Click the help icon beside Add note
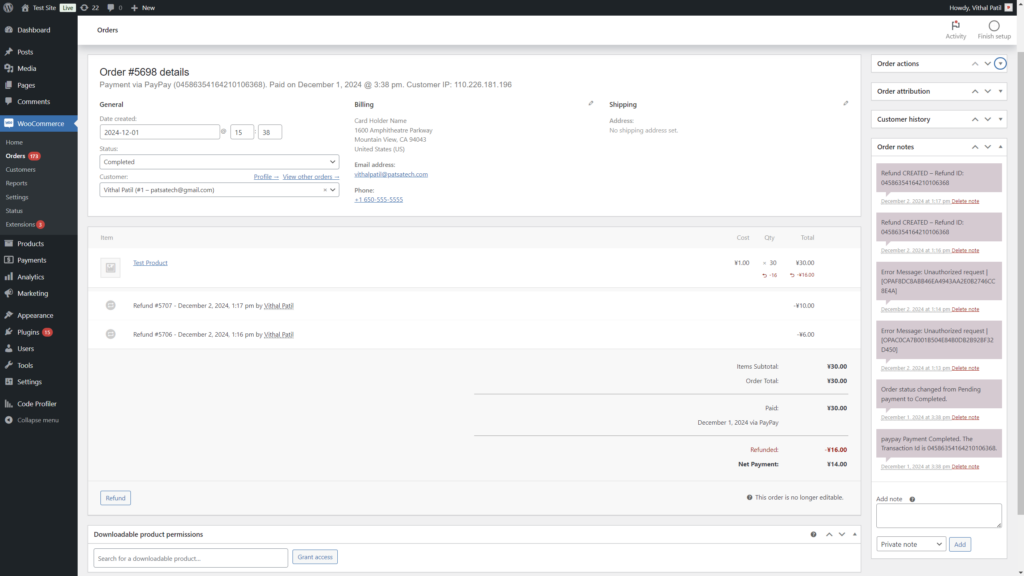Screen dimensions: 1024x576 (912, 499)
